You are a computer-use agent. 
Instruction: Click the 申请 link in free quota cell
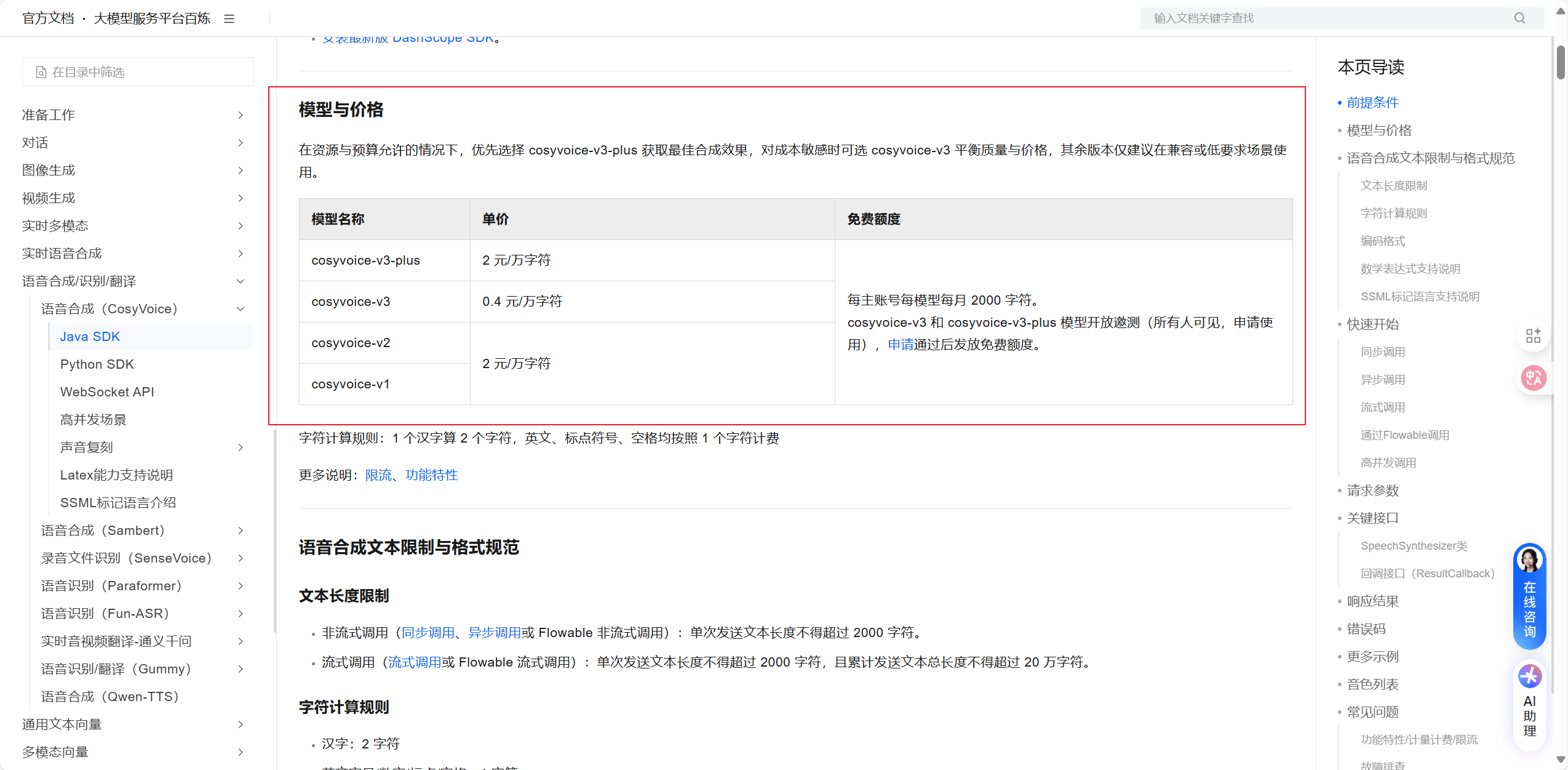pos(901,345)
